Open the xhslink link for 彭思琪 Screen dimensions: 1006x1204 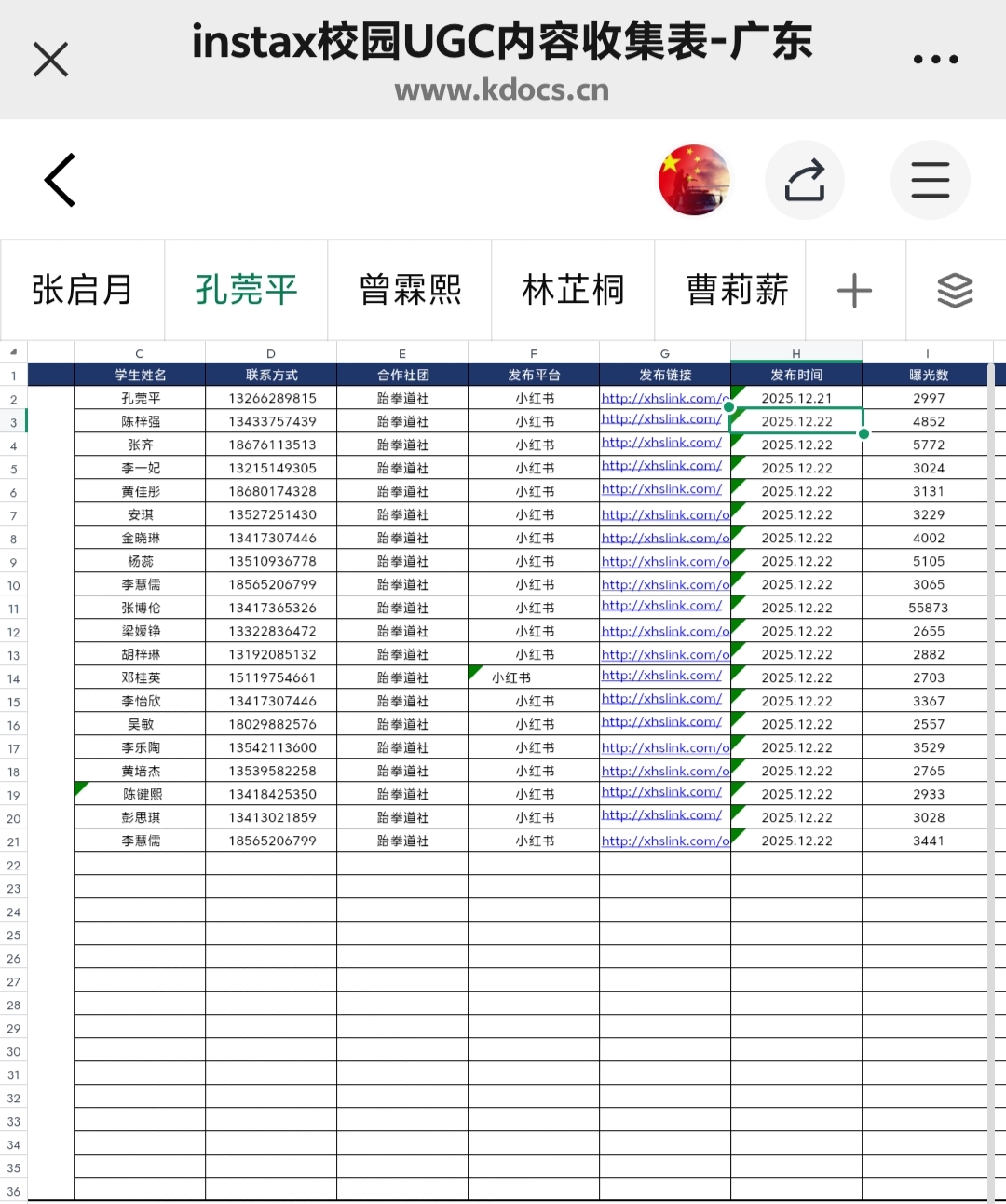coord(661,815)
